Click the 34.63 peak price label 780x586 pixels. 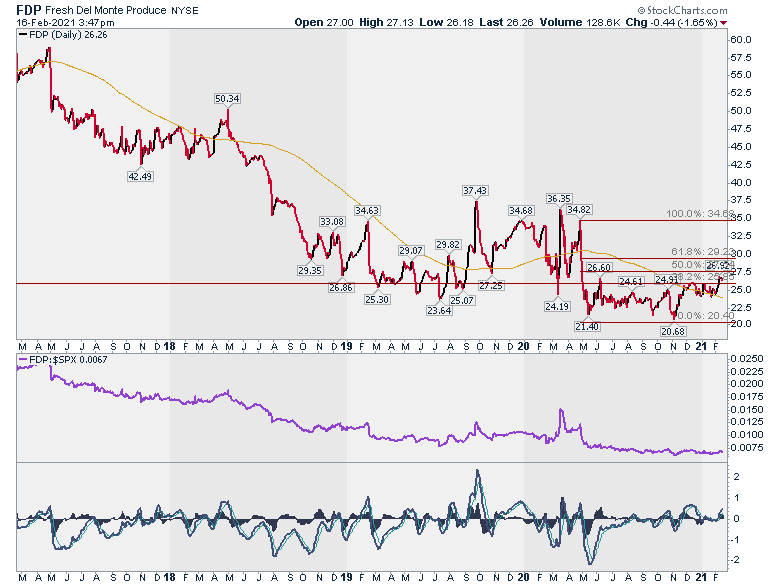pyautogui.click(x=367, y=210)
